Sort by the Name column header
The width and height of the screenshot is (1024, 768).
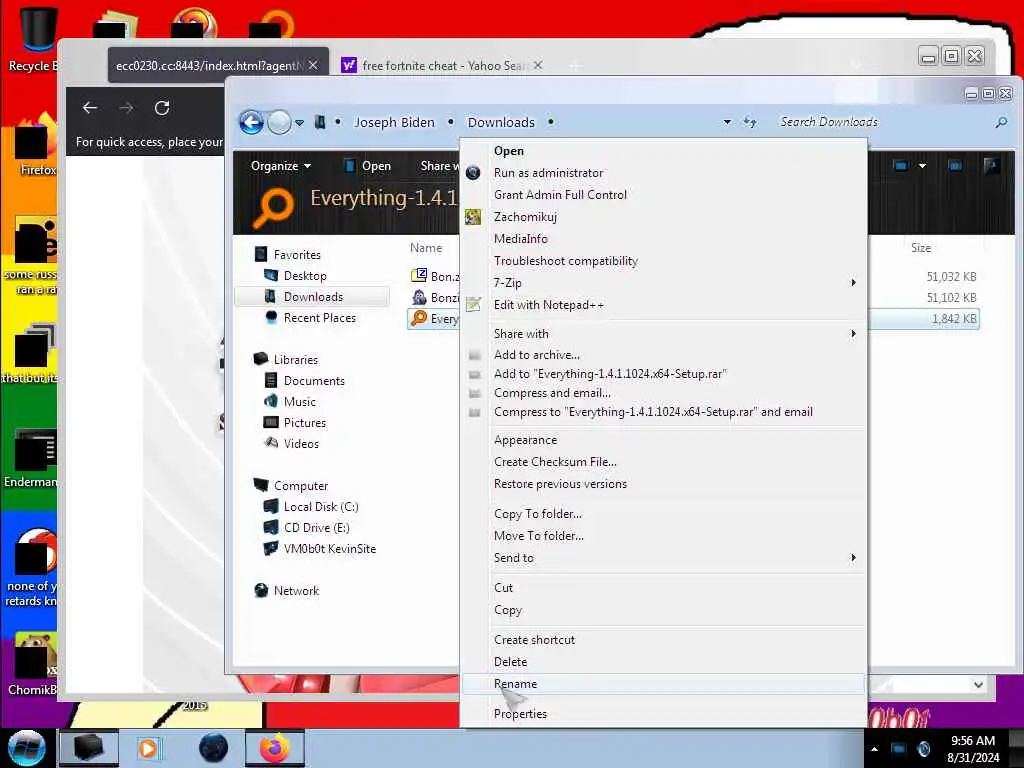pyautogui.click(x=426, y=248)
